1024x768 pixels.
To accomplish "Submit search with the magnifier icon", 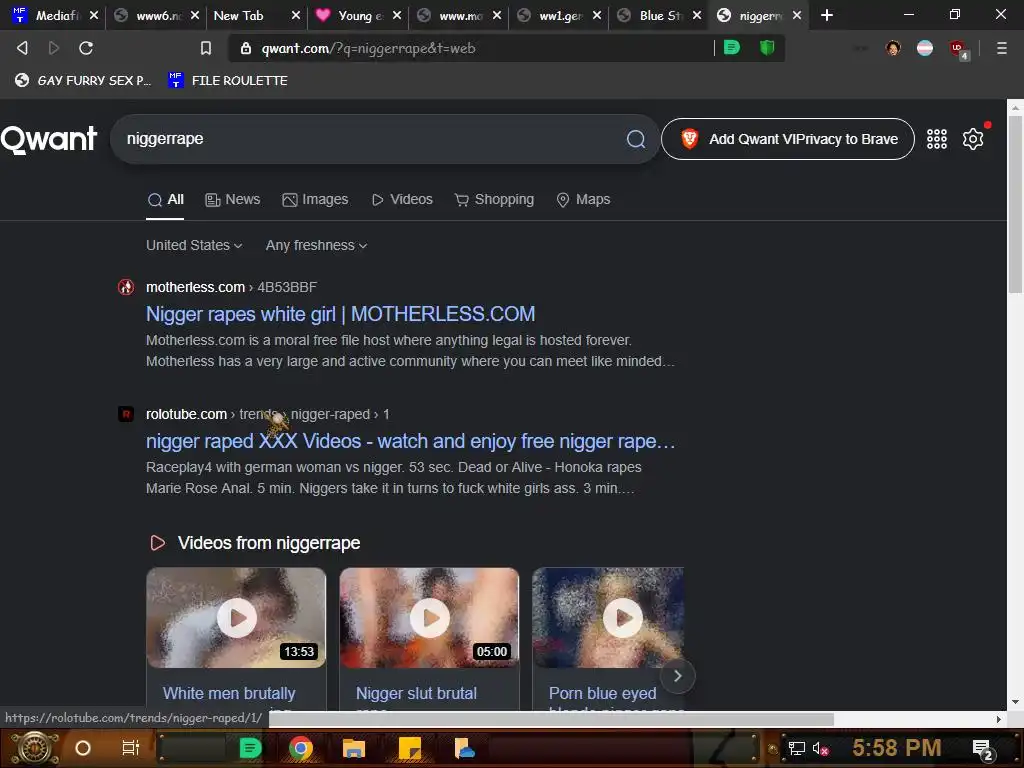I will tap(635, 138).
